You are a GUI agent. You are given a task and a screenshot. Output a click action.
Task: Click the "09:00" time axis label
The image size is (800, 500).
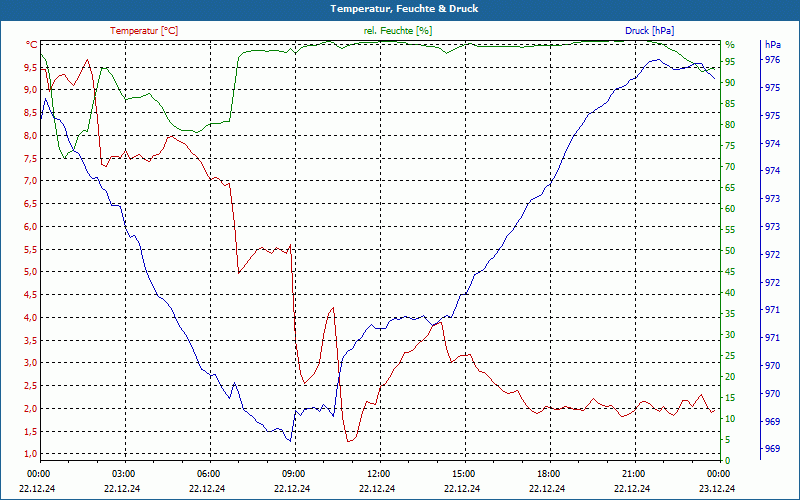coord(294,474)
